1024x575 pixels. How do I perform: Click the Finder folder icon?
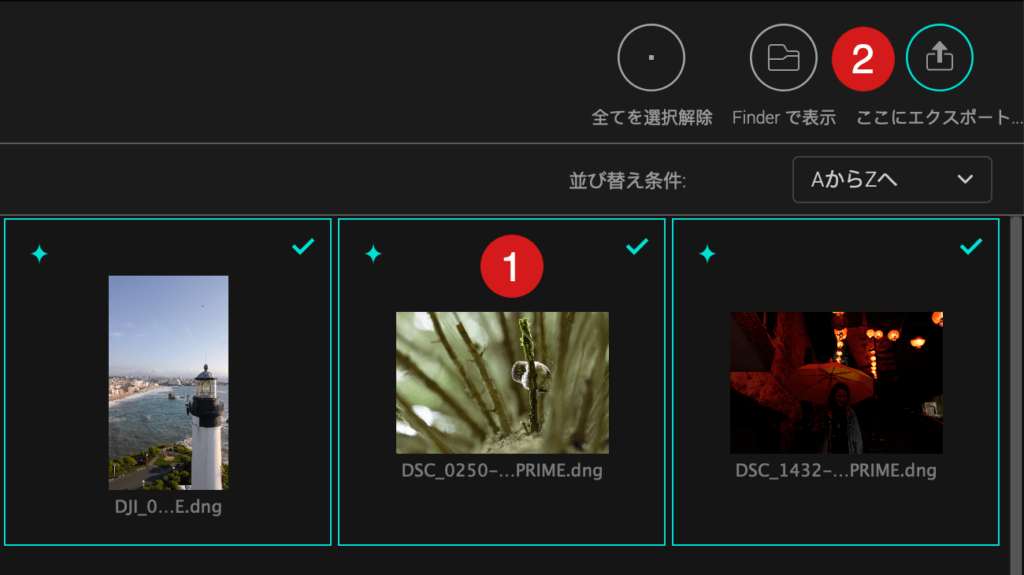(x=783, y=58)
